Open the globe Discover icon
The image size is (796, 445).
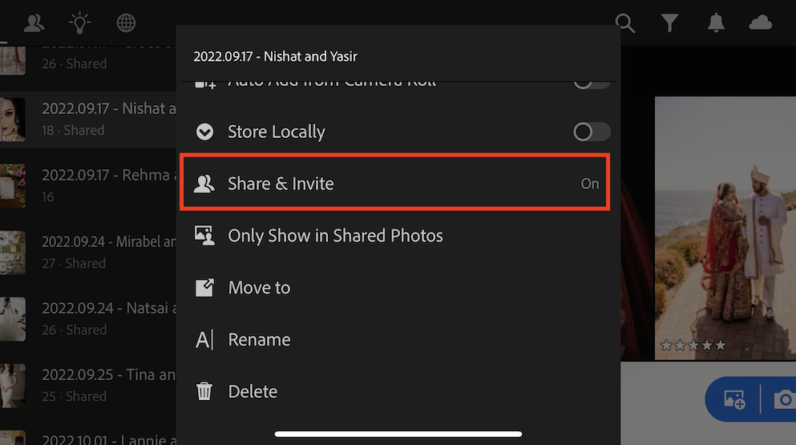[x=126, y=22]
